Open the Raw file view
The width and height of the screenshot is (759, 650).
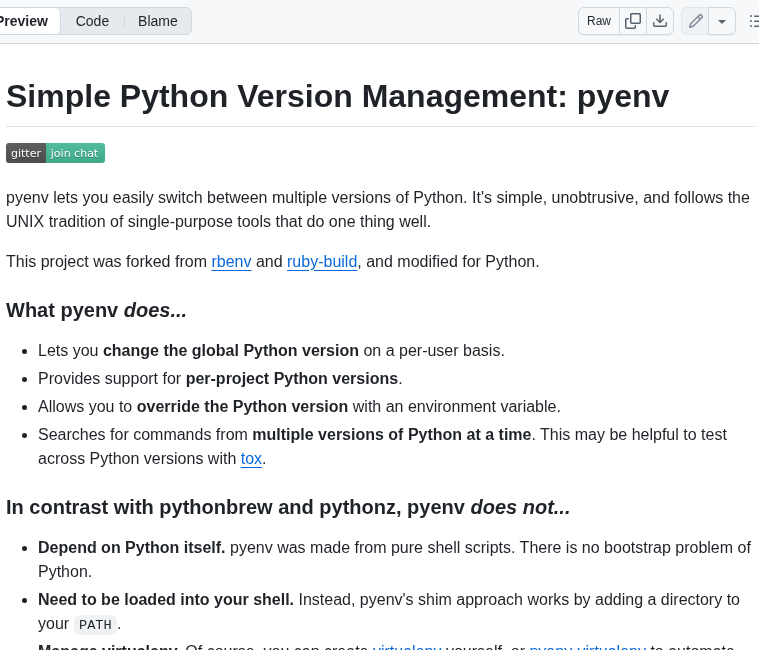pos(599,21)
